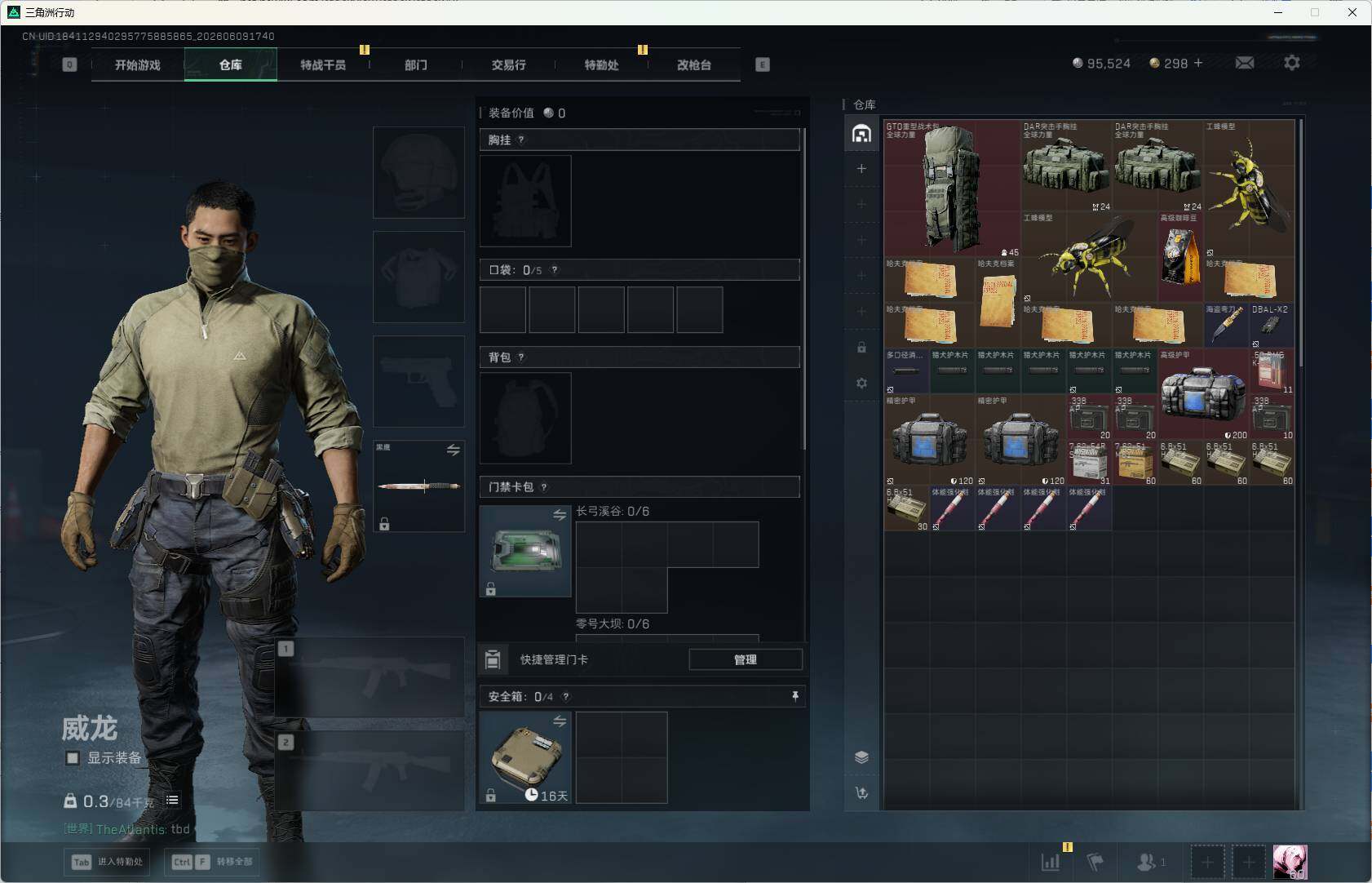The height and width of the screenshot is (883, 1372).
Task: Select the main warehouse home icon
Action: coord(861,134)
